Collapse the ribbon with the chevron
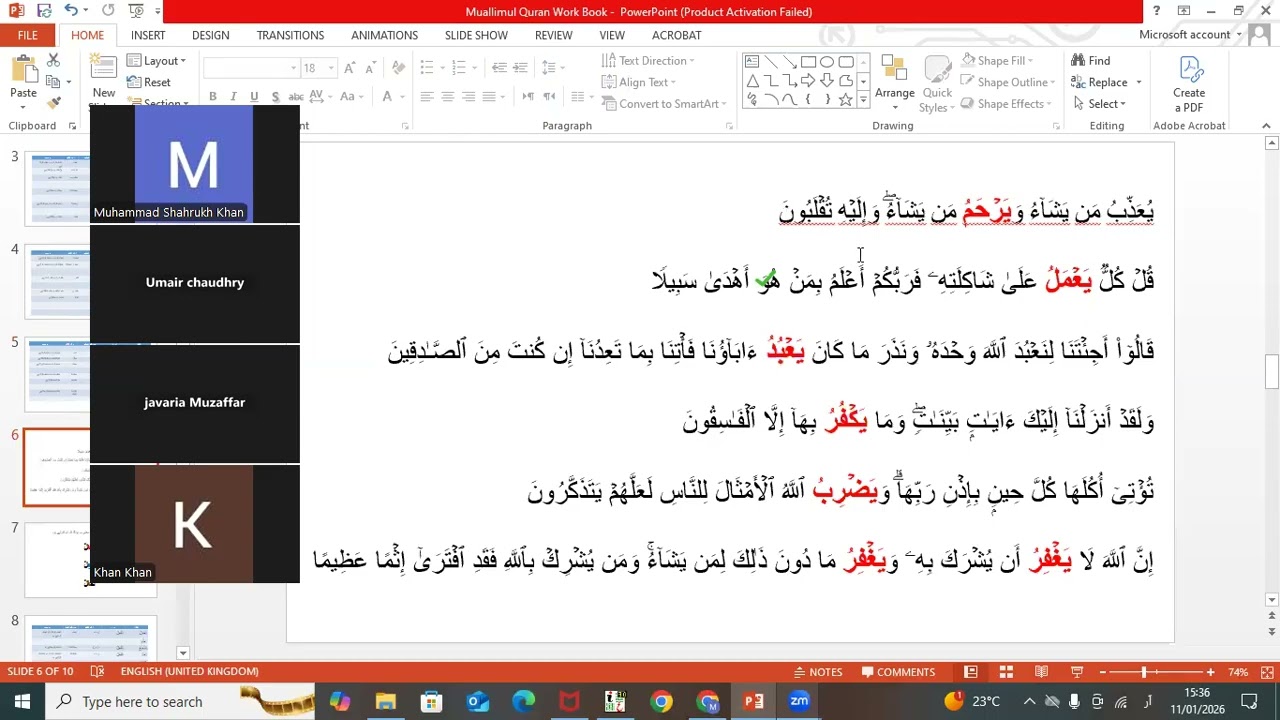The width and height of the screenshot is (1280, 720). coord(1266,126)
